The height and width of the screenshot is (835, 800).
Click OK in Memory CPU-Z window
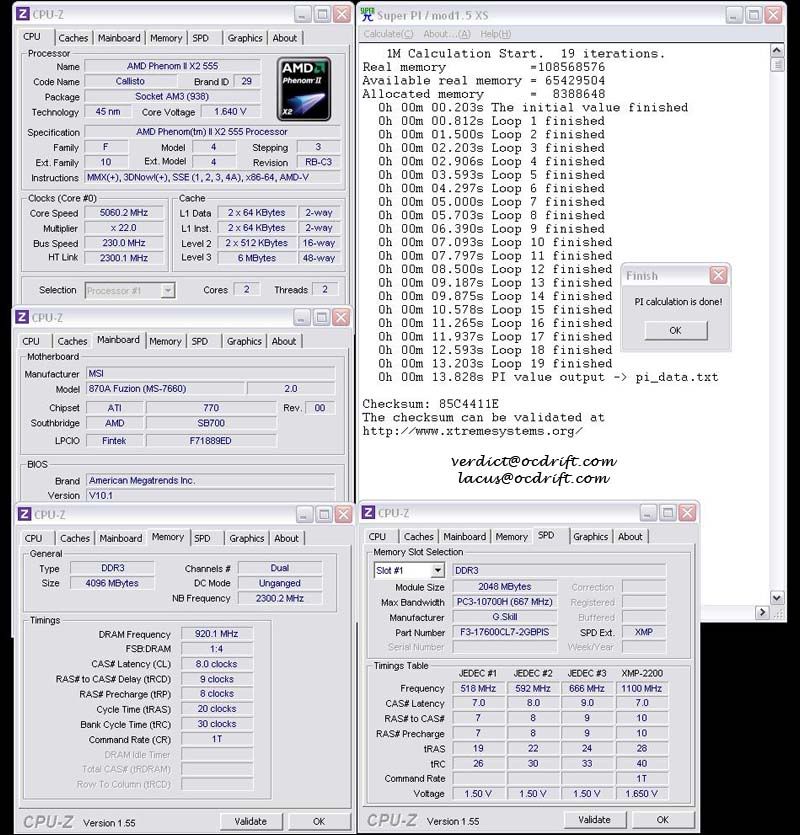tap(319, 821)
